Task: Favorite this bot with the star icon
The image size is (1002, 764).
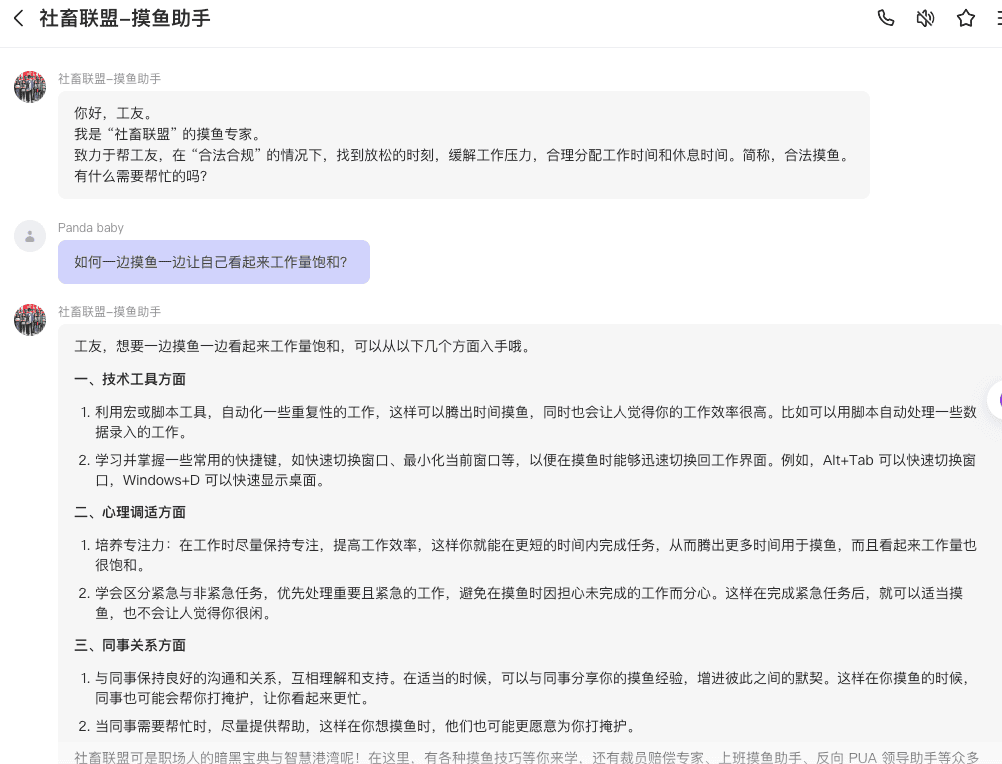Action: click(965, 19)
